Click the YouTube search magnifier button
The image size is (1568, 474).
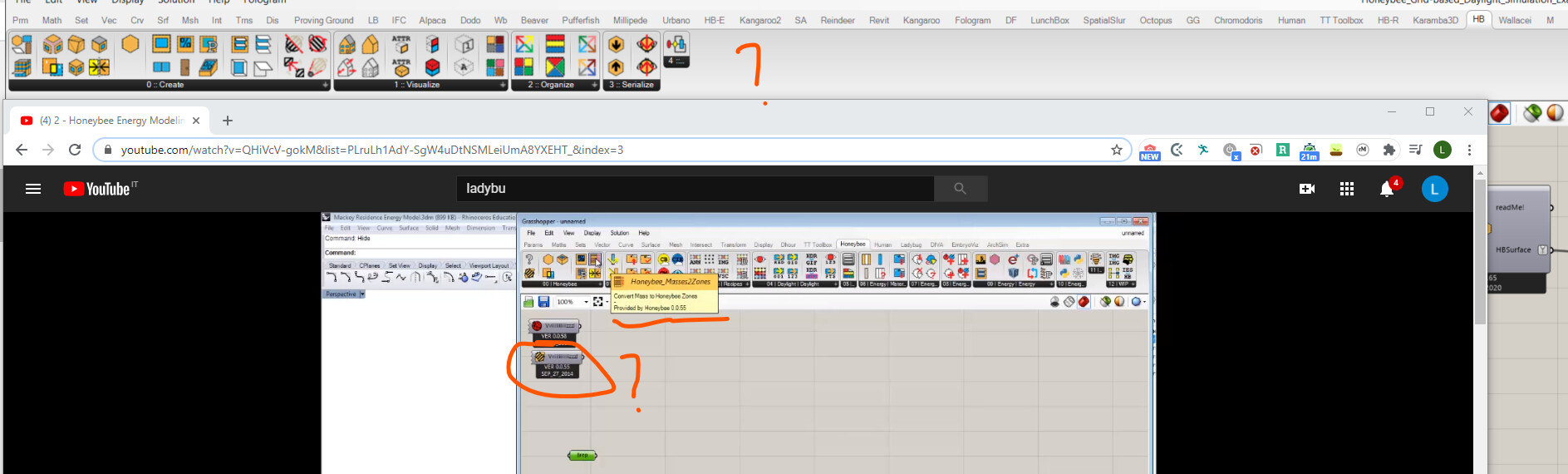pyautogui.click(x=961, y=189)
